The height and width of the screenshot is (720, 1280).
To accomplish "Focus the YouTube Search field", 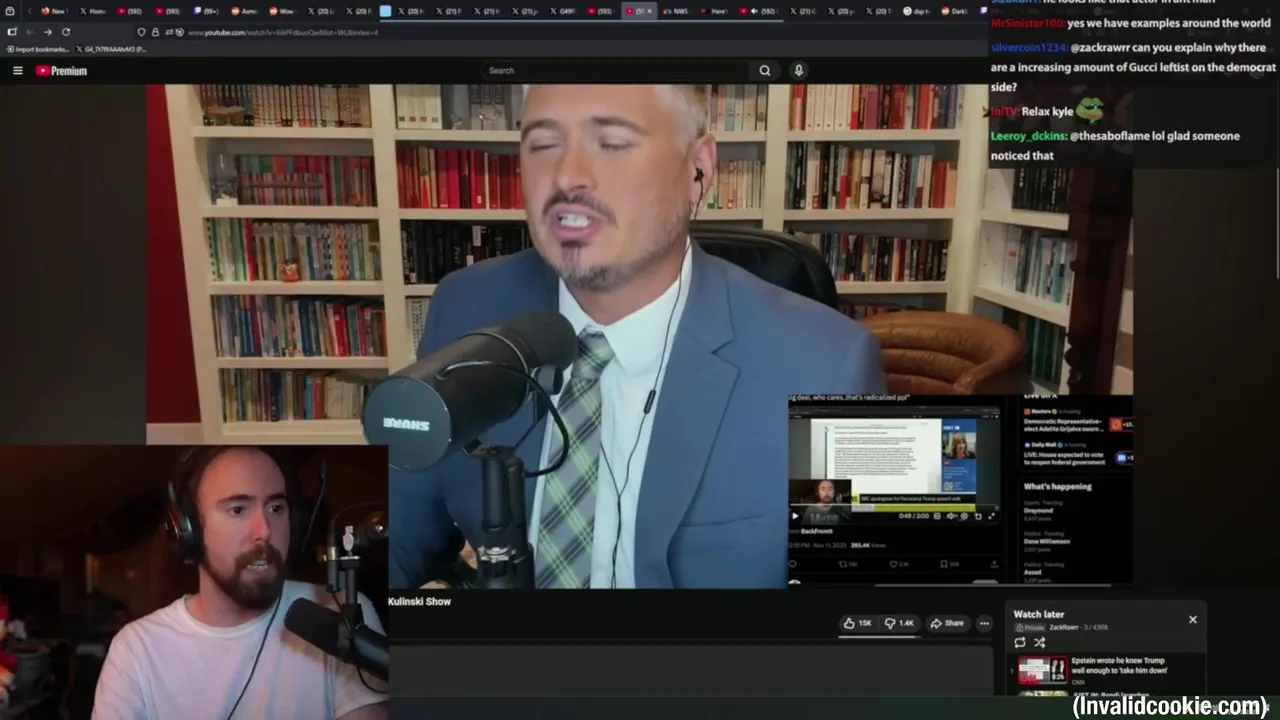I will 615,70.
